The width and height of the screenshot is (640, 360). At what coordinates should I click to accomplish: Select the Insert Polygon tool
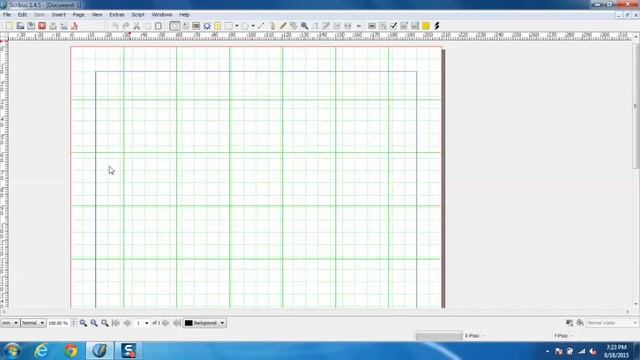(245, 26)
